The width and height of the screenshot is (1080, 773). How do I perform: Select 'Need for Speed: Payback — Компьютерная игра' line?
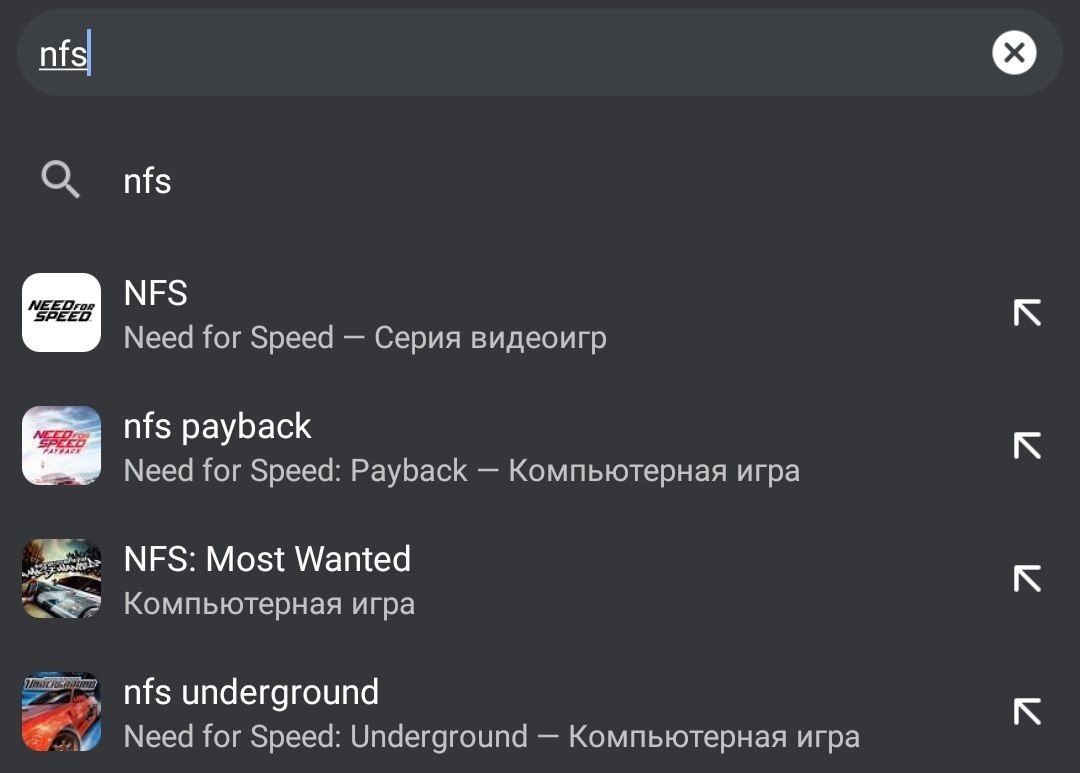(461, 471)
